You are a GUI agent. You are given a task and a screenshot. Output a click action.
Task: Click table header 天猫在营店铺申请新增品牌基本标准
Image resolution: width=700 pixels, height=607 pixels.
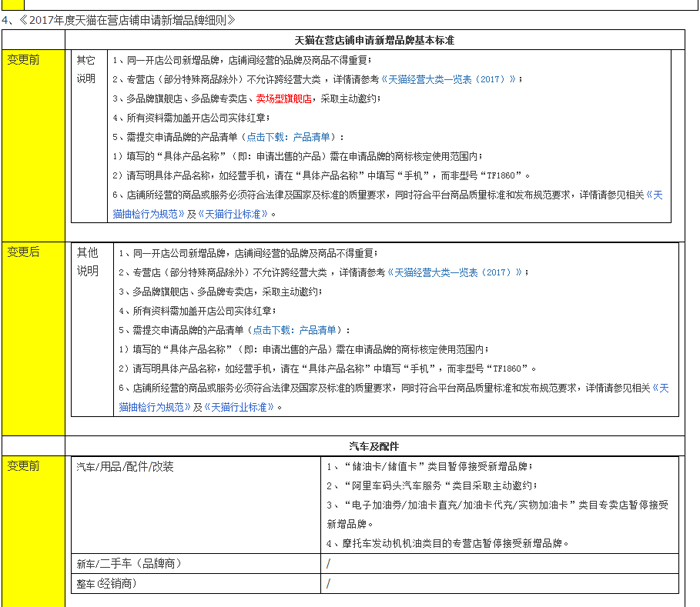click(375, 40)
